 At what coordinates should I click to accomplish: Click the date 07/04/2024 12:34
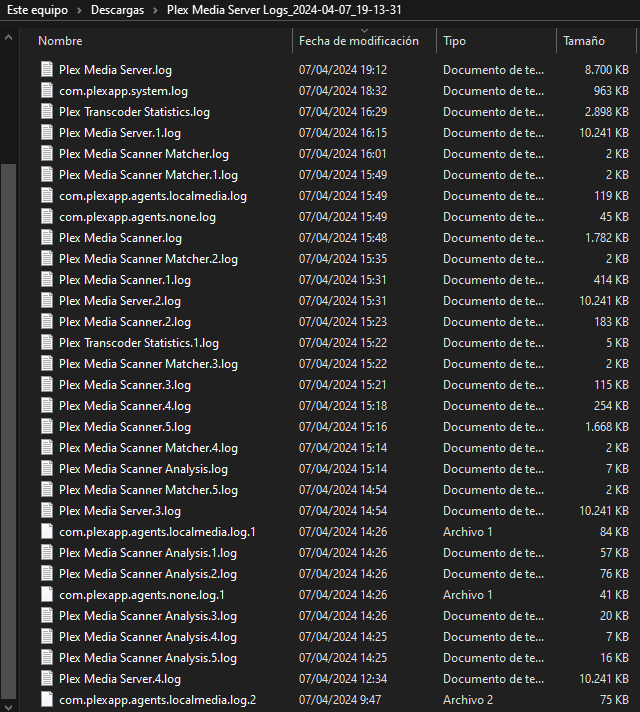[343, 678]
